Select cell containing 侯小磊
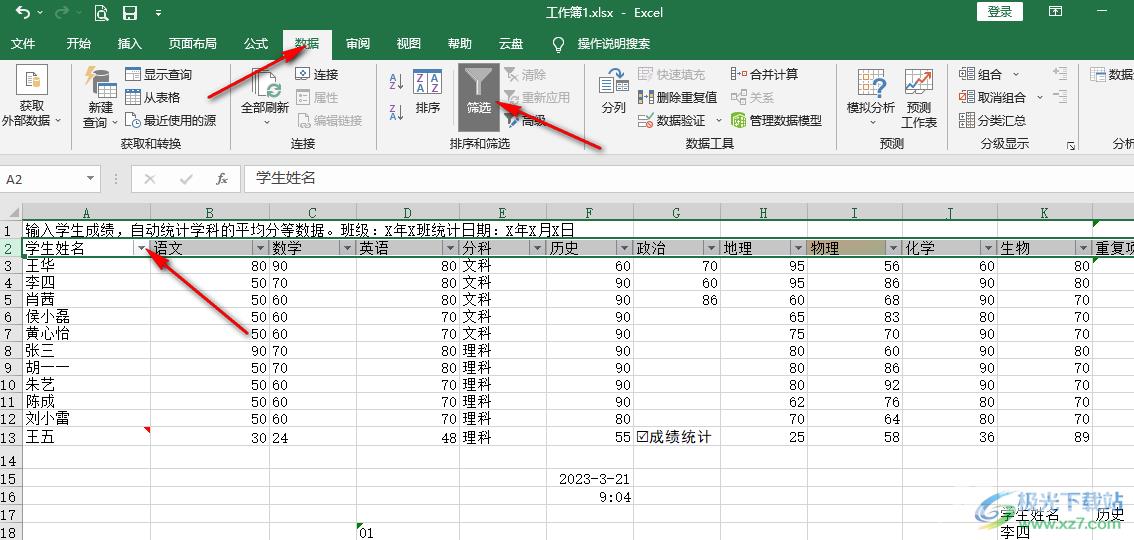Image resolution: width=1134 pixels, height=540 pixels. [x=87, y=317]
